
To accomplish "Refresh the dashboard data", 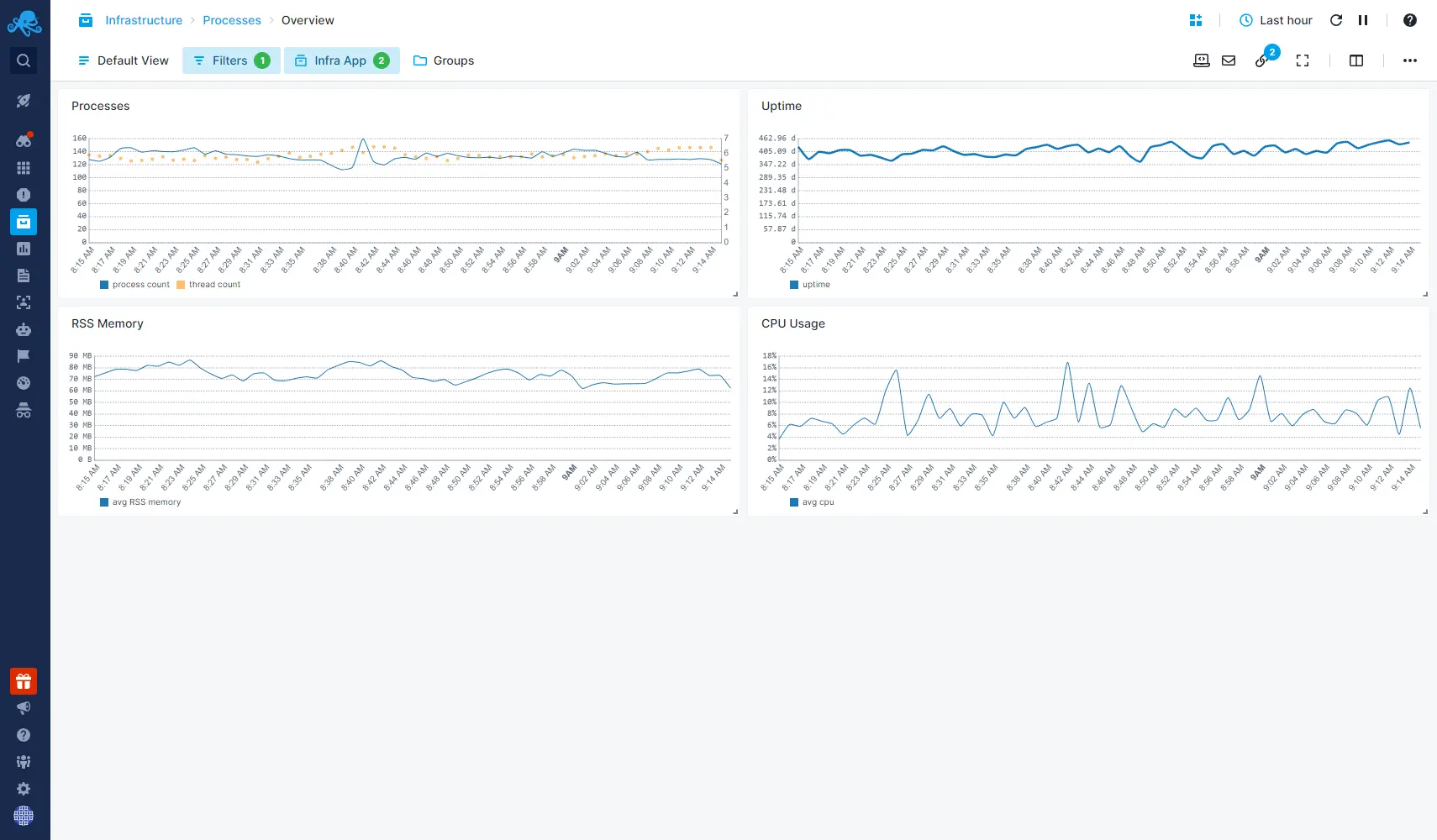I will pyautogui.click(x=1336, y=20).
